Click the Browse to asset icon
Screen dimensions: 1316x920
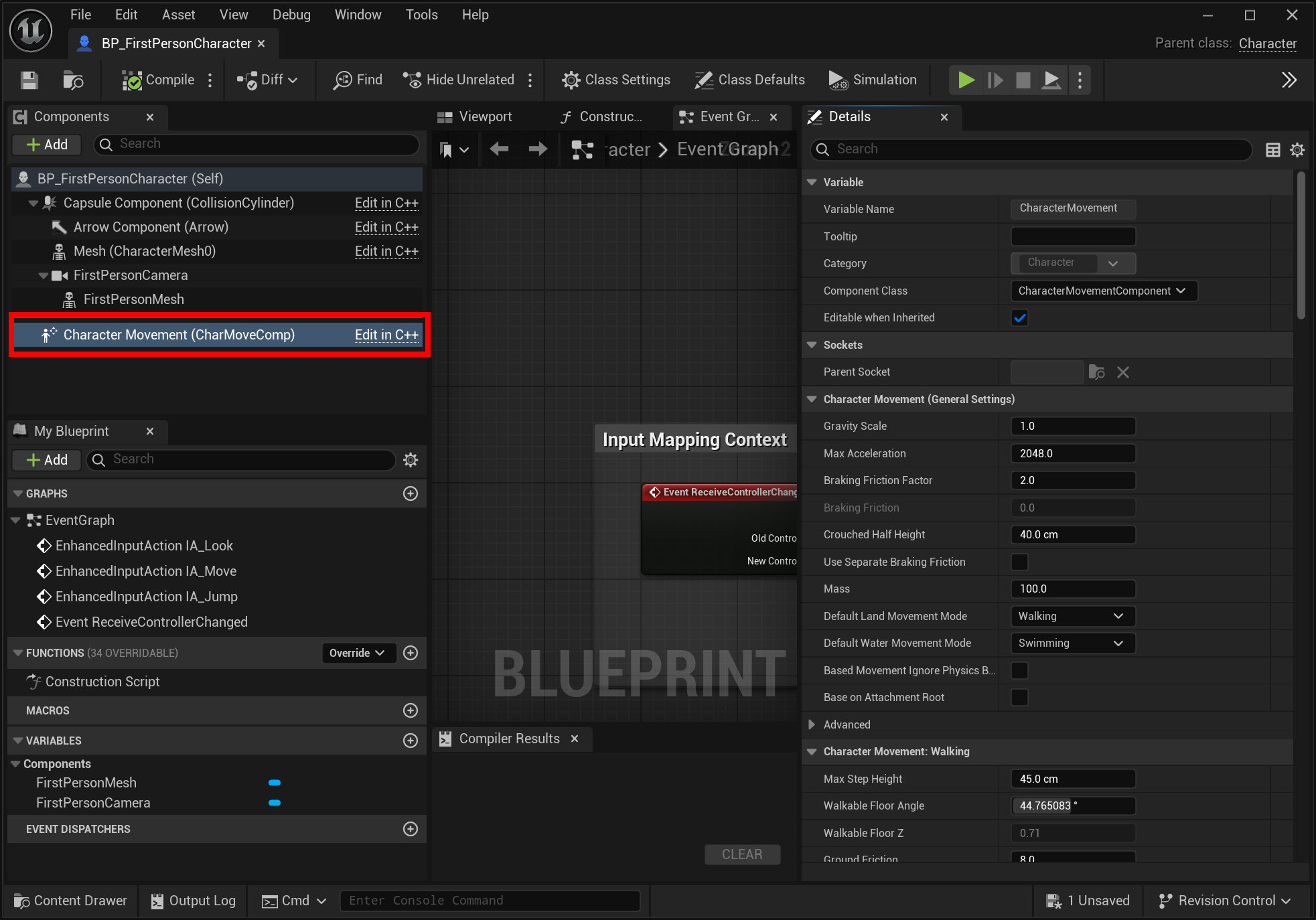point(72,80)
